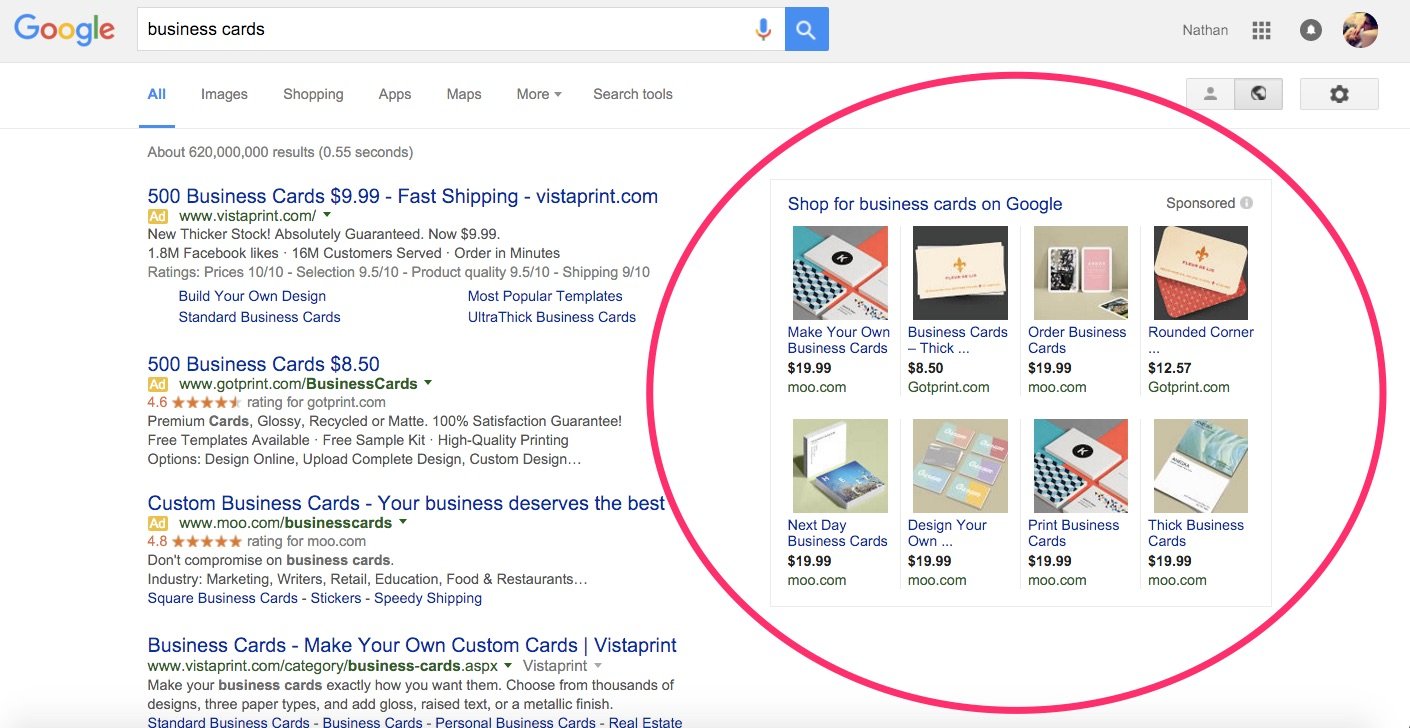The height and width of the screenshot is (728, 1410).
Task: Open the Google apps grid icon
Action: coord(1261,30)
